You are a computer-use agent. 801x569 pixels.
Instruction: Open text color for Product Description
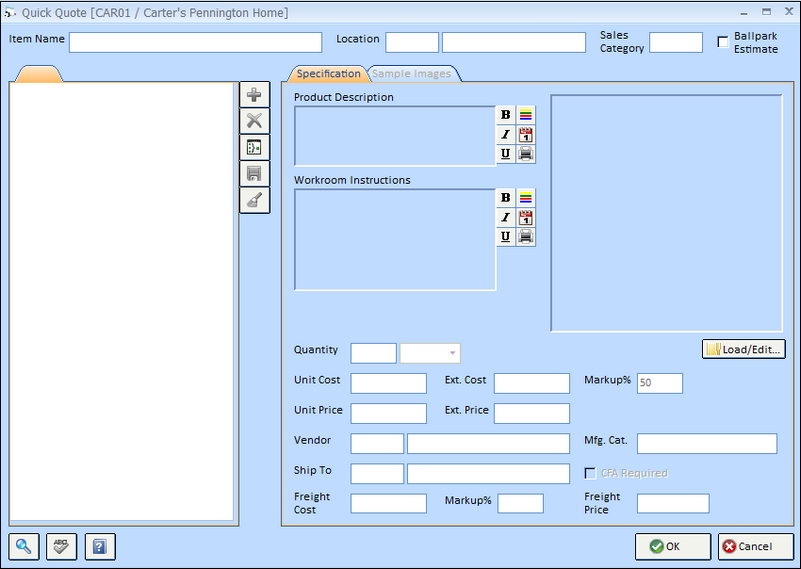526,115
